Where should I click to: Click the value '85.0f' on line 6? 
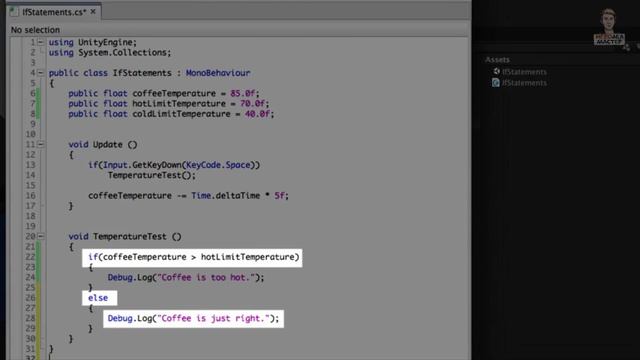pyautogui.click(x=244, y=93)
